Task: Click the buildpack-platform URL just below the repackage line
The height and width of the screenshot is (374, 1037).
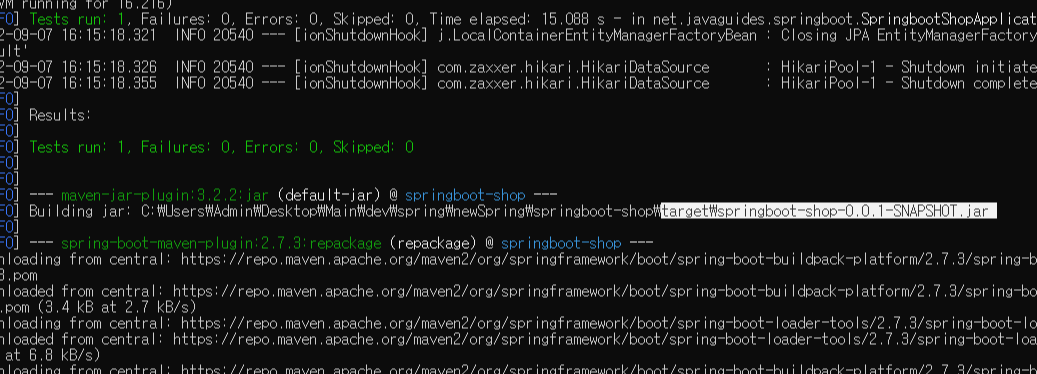Action: (x=608, y=260)
